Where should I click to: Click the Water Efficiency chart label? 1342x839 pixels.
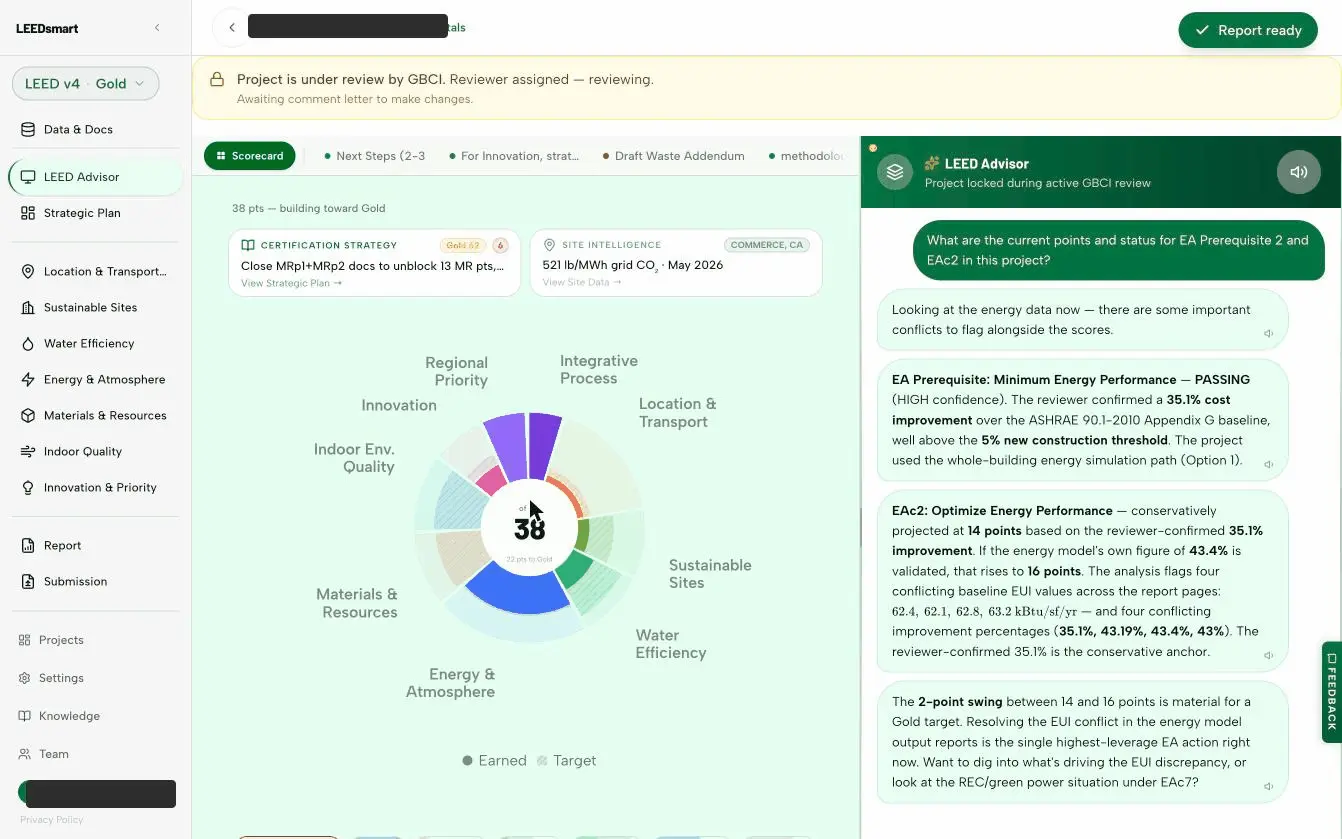pos(671,644)
